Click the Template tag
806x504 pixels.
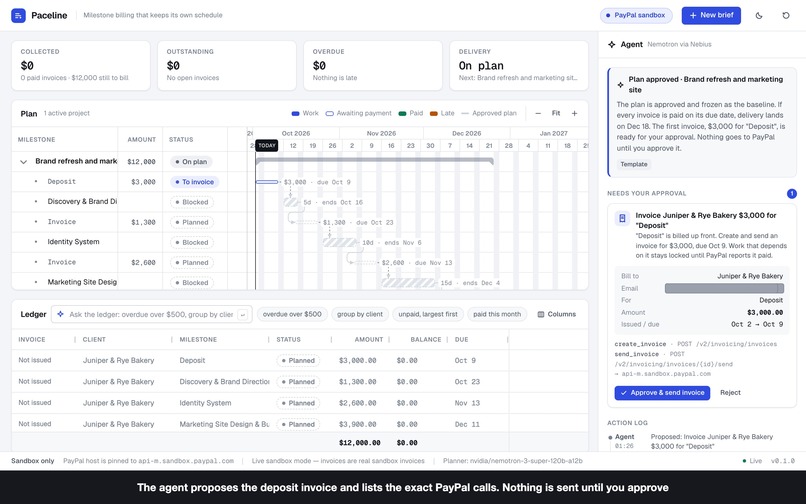coord(634,164)
